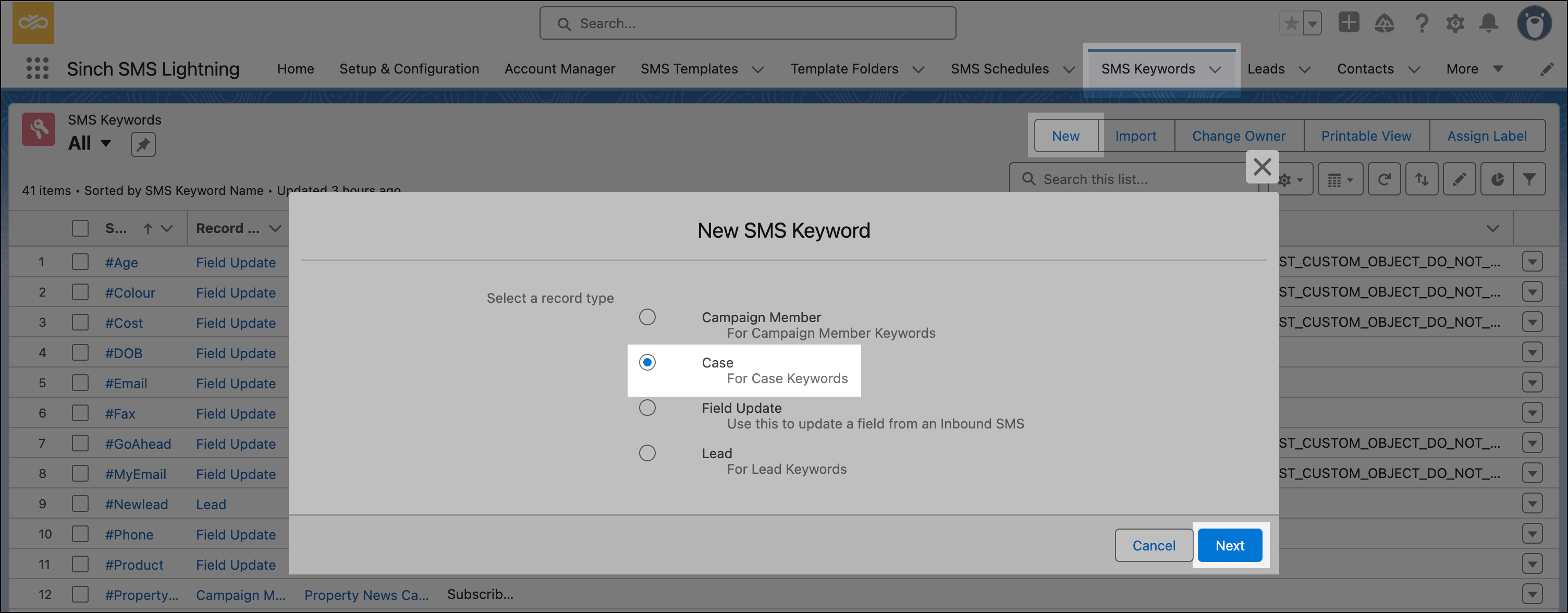Click the Favorites star icon
1568x613 pixels.
tap(1291, 24)
